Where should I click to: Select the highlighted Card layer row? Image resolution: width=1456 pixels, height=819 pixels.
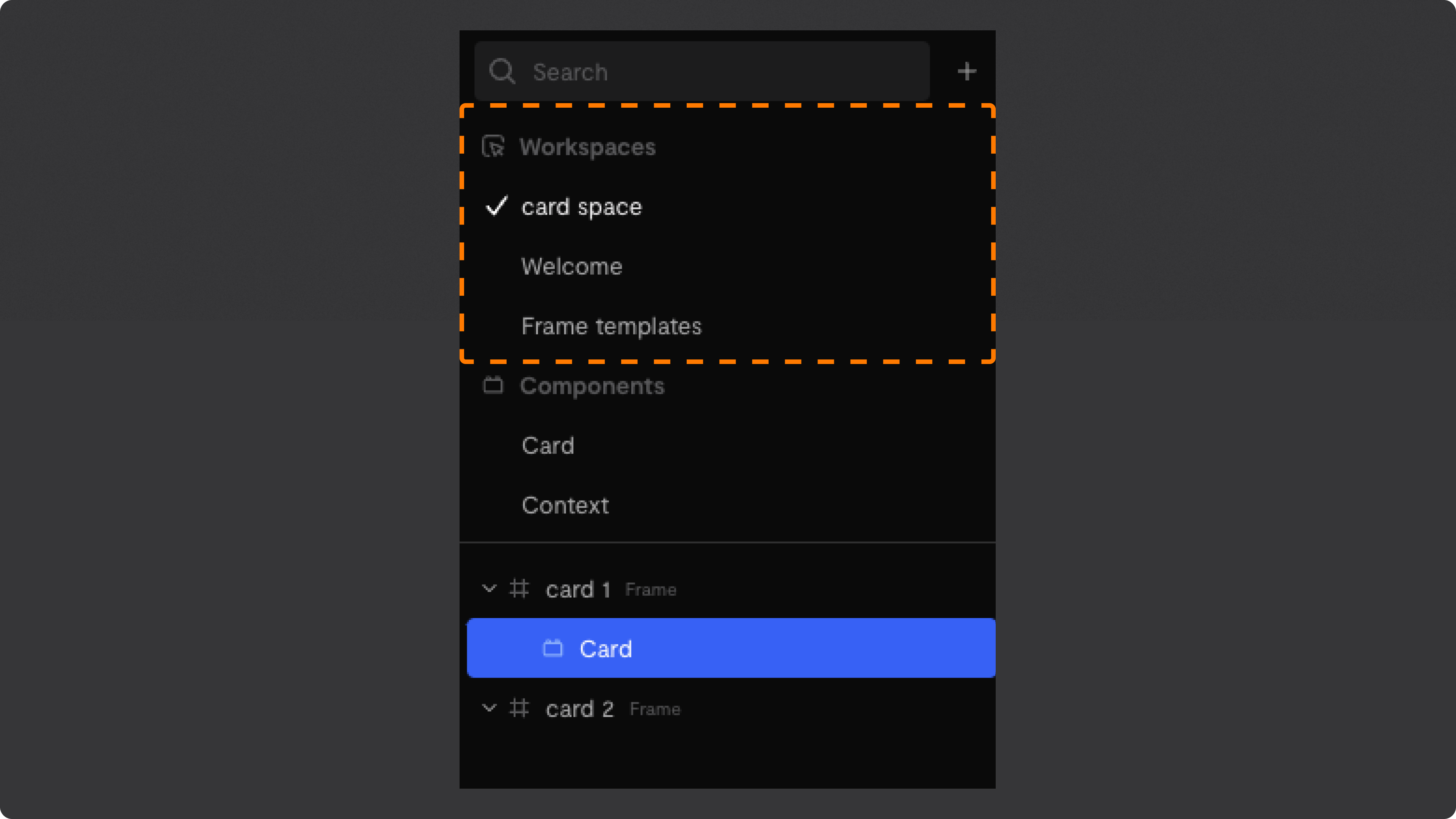(x=731, y=648)
